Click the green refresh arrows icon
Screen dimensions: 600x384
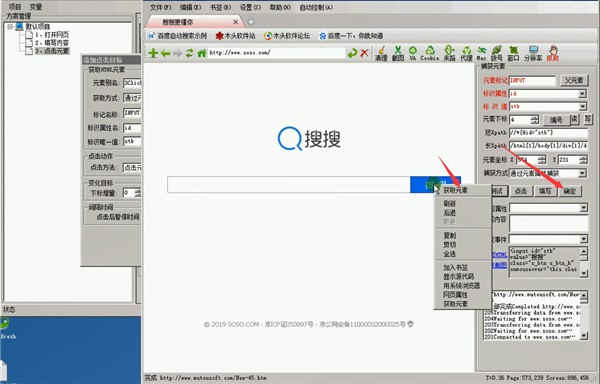click(x=189, y=53)
